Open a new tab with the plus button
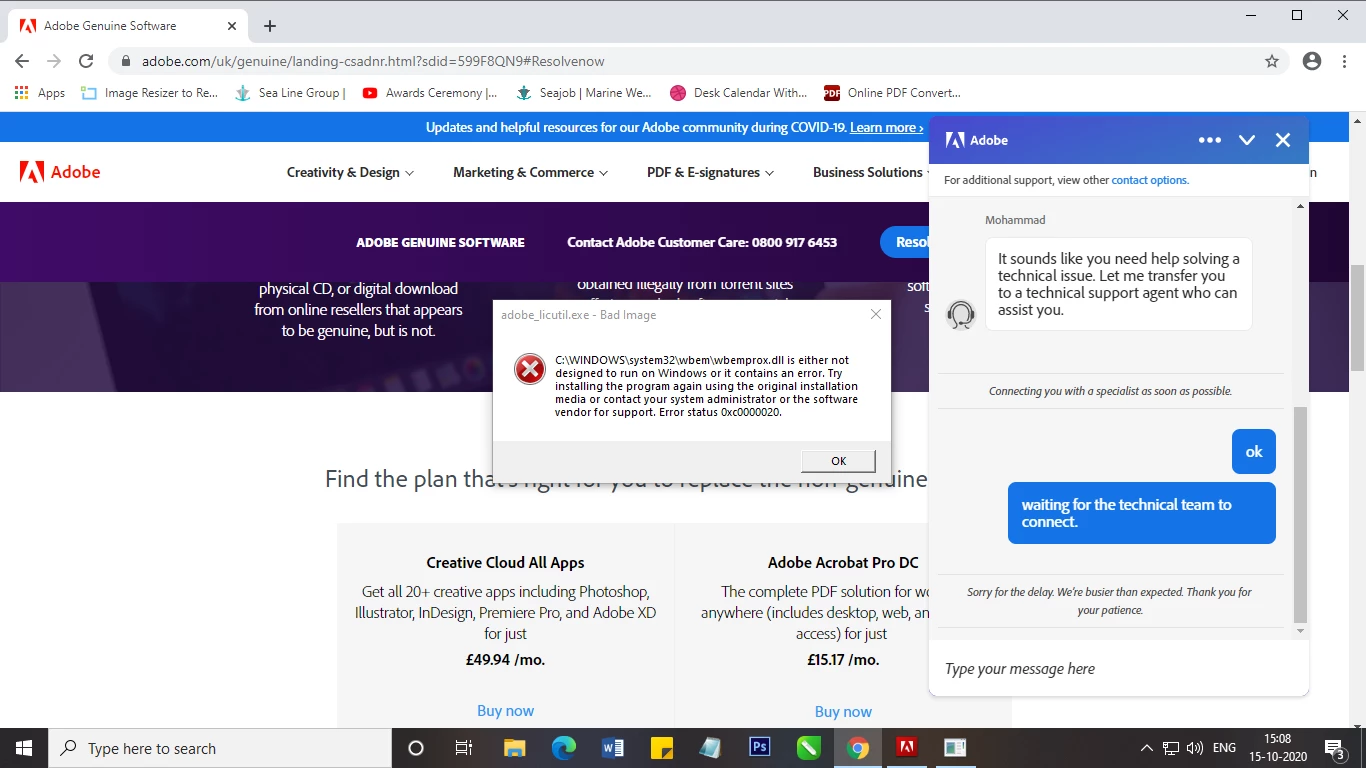This screenshot has width=1366, height=768. (270, 26)
